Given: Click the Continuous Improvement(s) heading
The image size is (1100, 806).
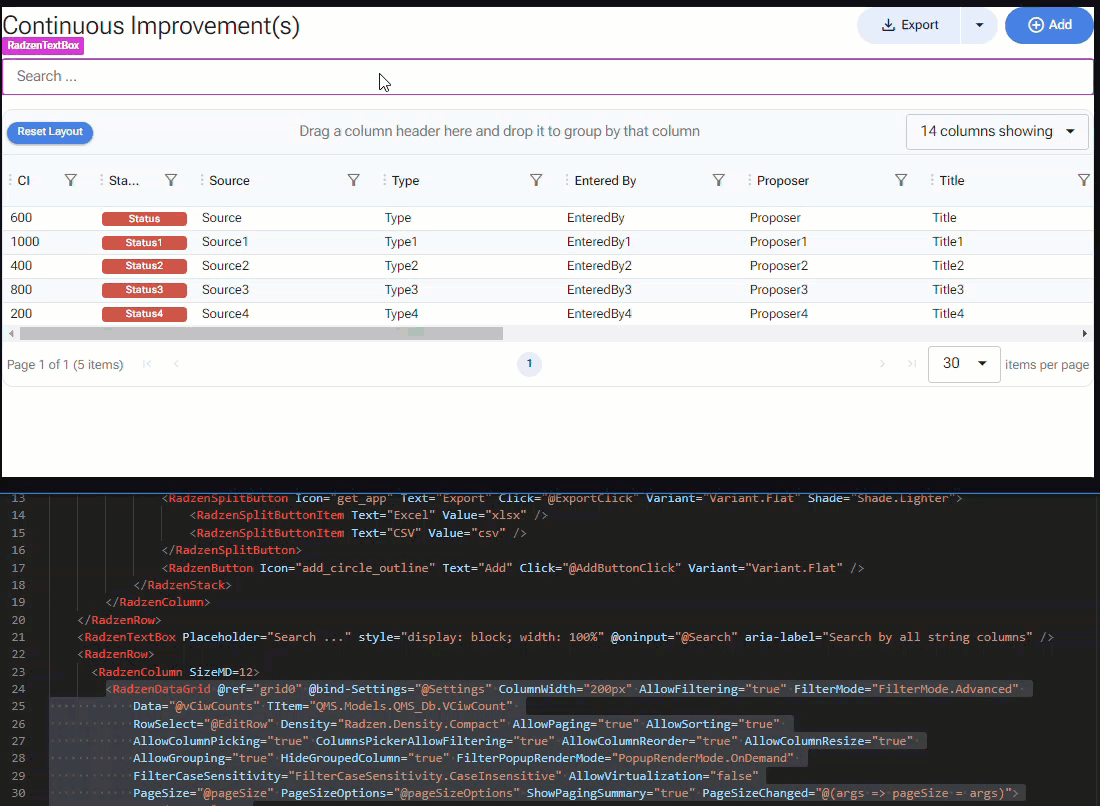Looking at the screenshot, I should coord(152,25).
